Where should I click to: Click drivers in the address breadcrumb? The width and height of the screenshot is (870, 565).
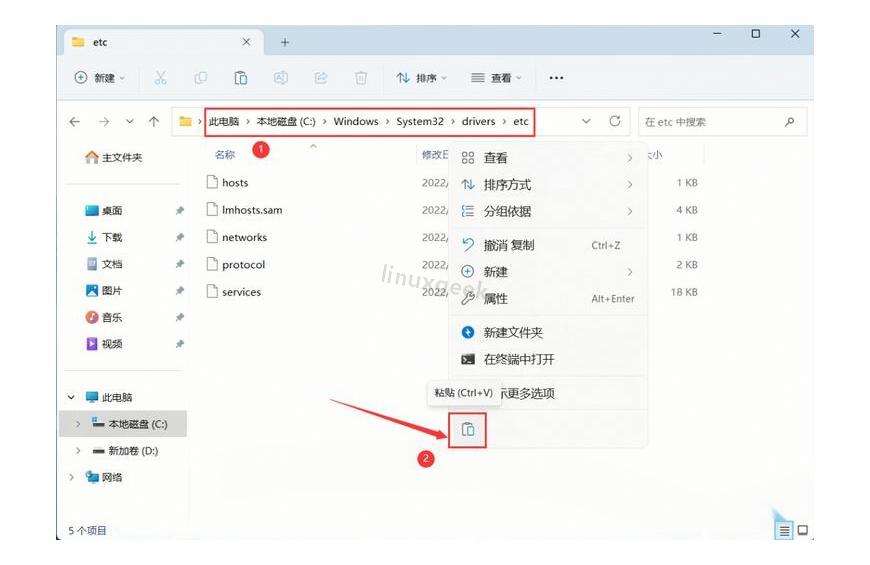478,122
